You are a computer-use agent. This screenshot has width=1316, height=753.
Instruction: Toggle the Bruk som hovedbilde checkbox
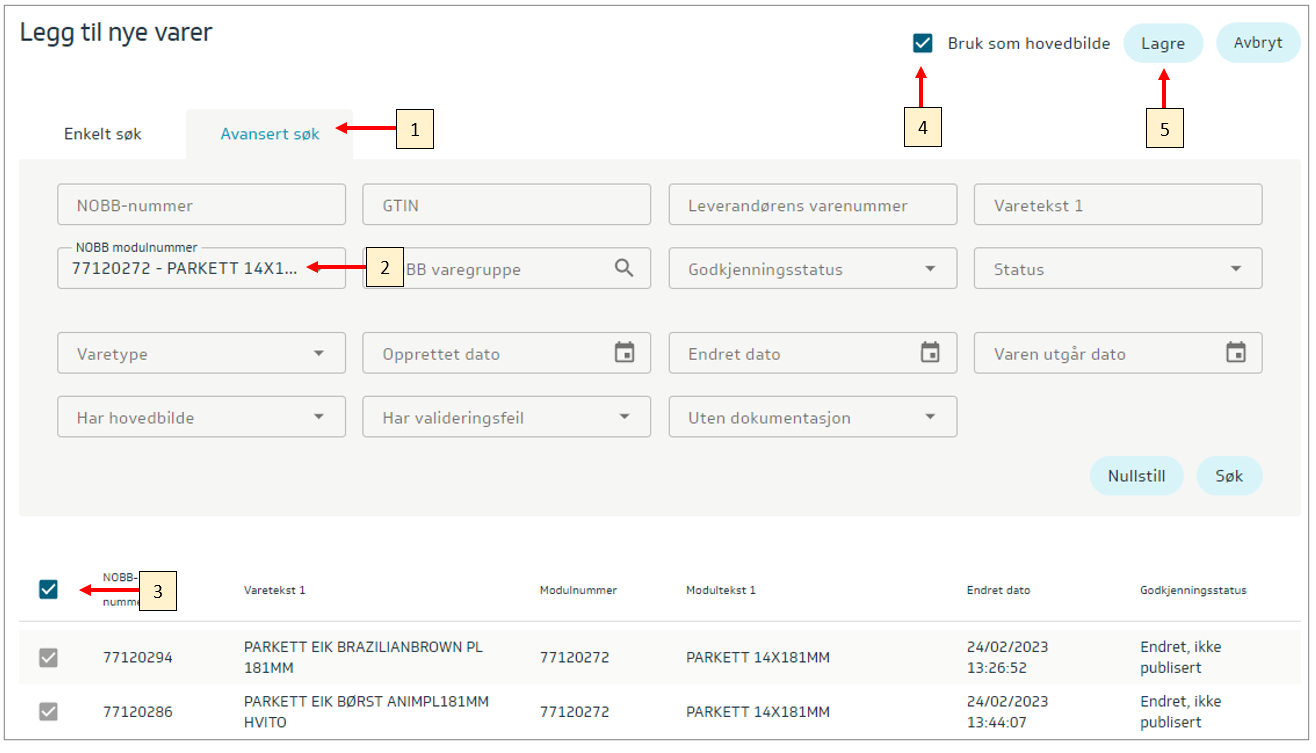click(922, 44)
